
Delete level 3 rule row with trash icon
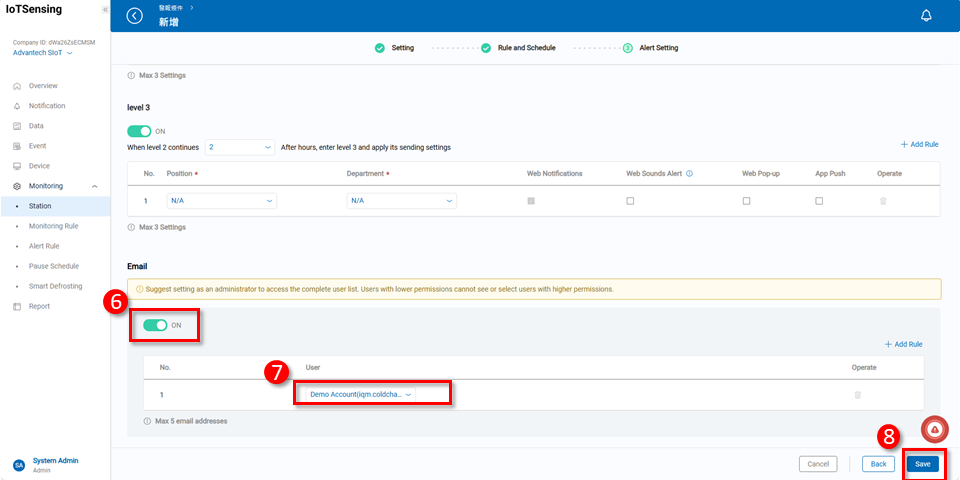(x=882, y=201)
